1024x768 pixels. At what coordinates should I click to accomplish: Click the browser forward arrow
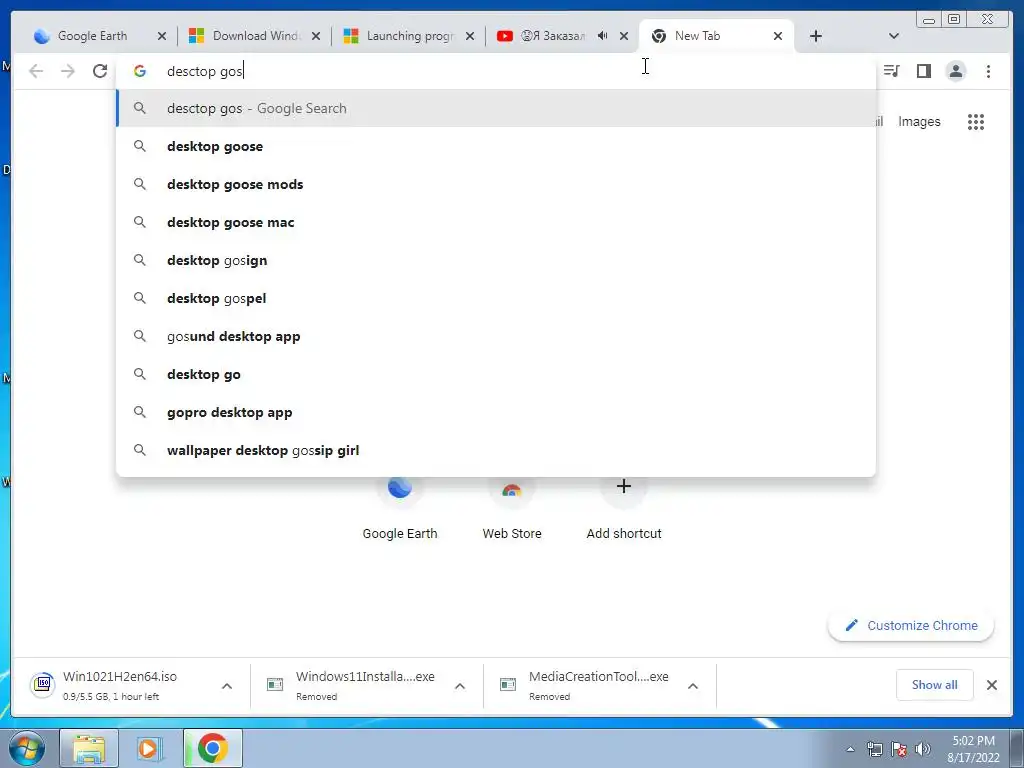[x=67, y=71]
